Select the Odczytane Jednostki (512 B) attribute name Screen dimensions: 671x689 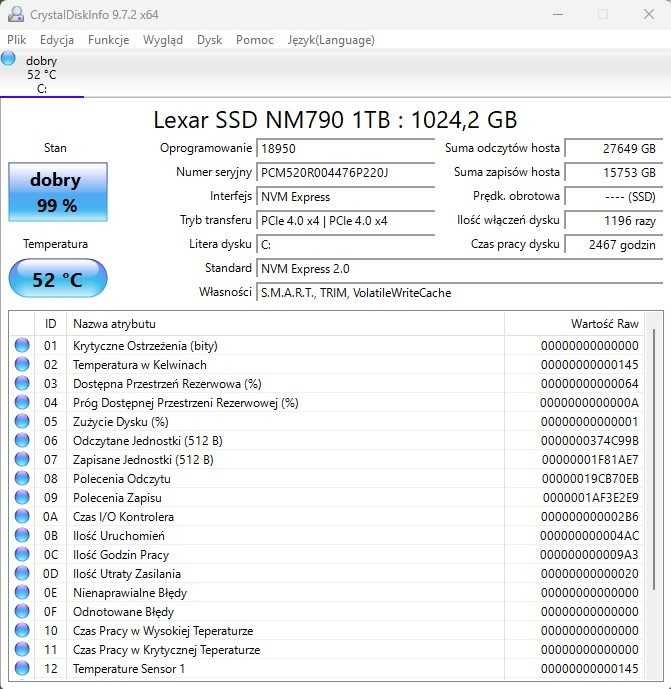(148, 441)
